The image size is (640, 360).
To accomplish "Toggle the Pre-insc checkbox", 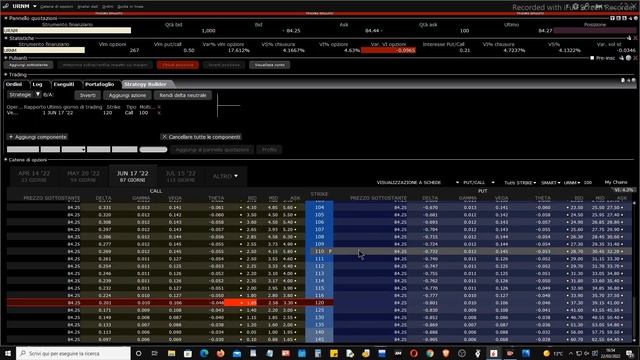I will point(592,58).
